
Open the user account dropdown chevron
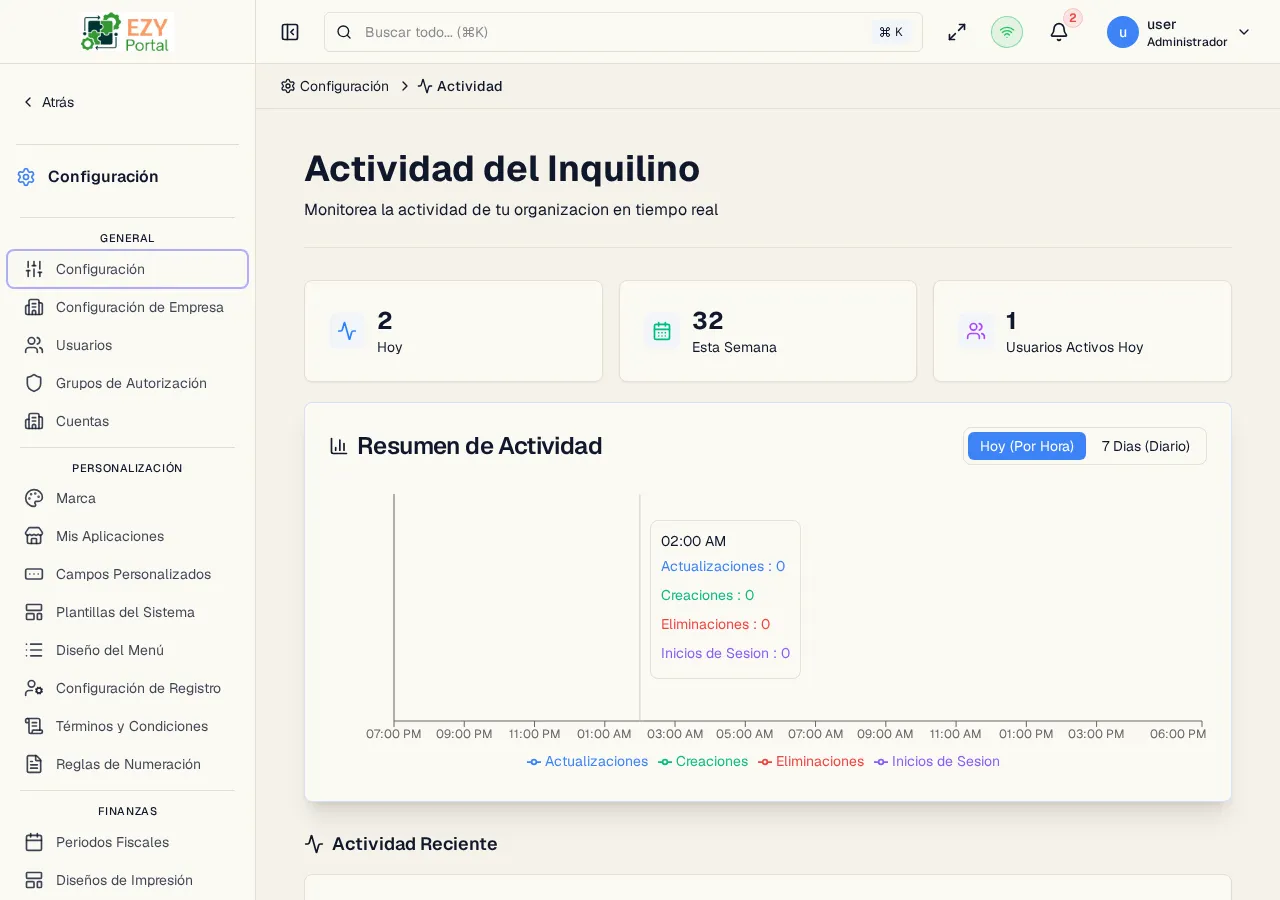[1244, 32]
